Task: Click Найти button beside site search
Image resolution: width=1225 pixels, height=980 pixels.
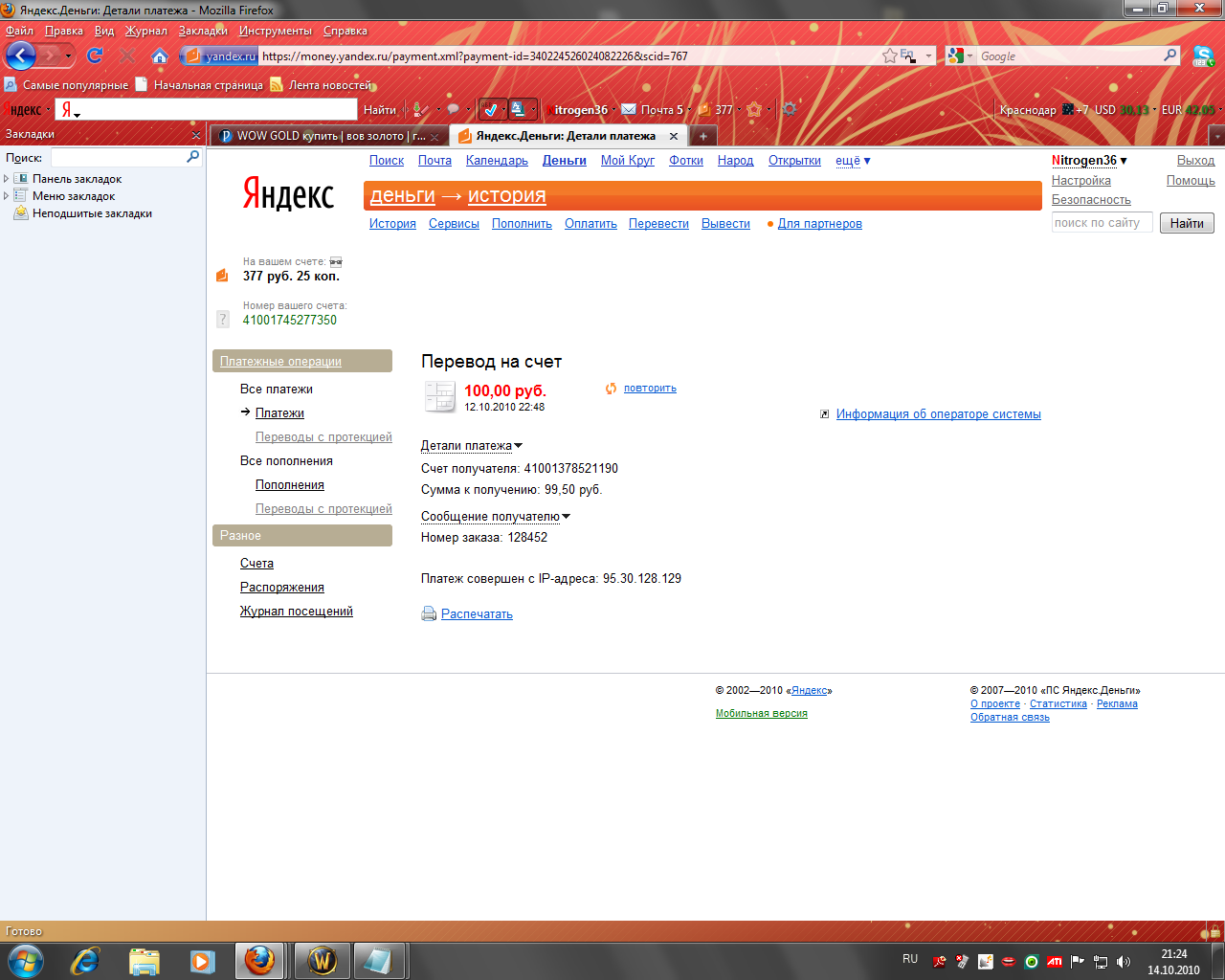Action: [1187, 223]
